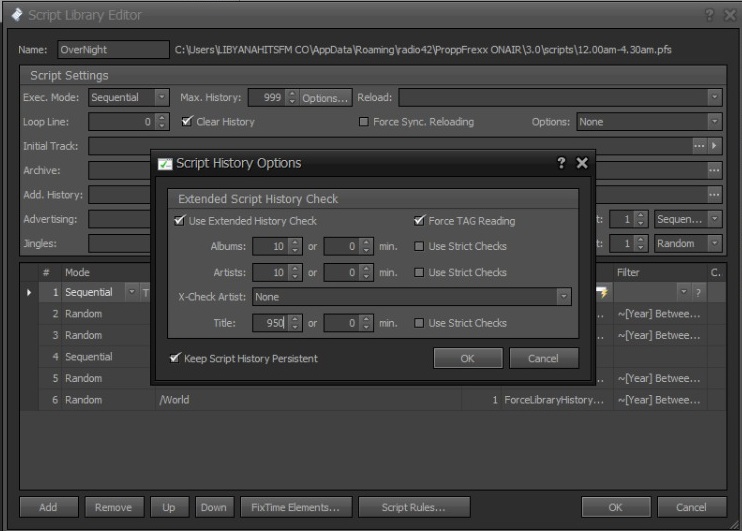
Task: Select the row 1 pointer arrow indicator
Action: 29,292
